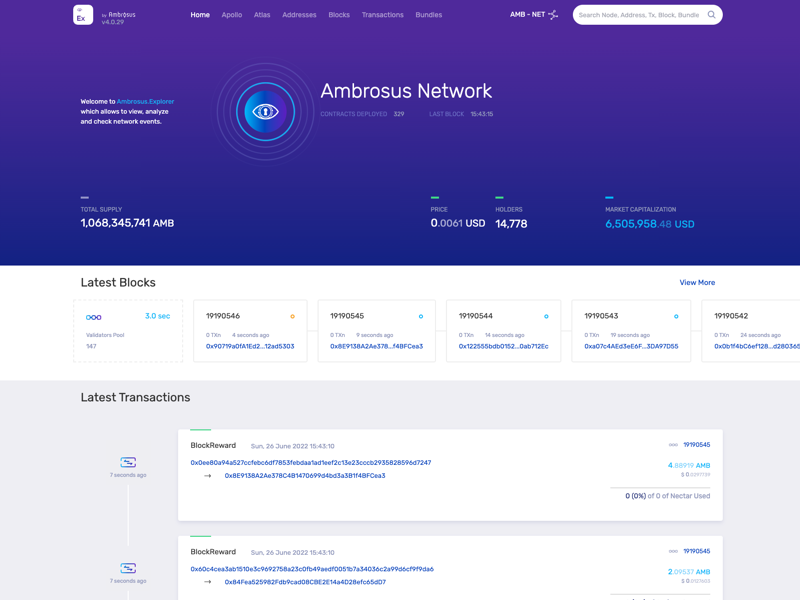This screenshot has width=800, height=600.
Task: Click the last block time 15:43:15
Action: tap(482, 114)
